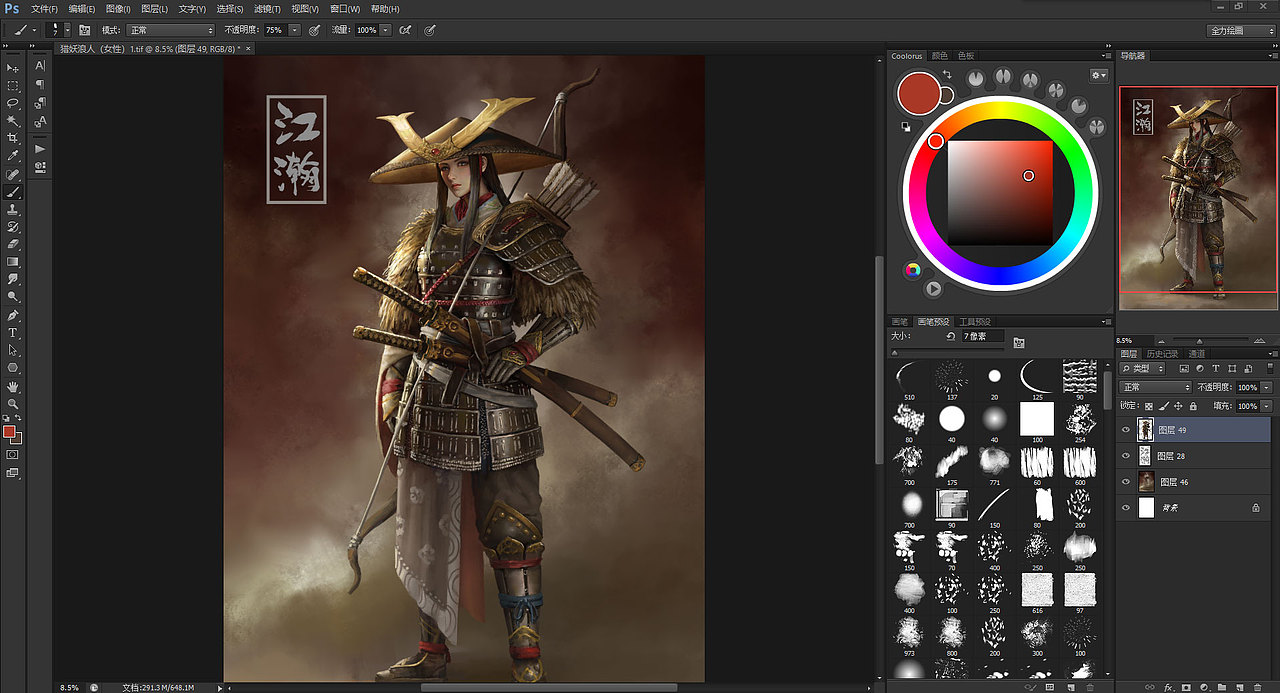Viewport: 1280px width, 693px height.
Task: Select the Eyedropper tool
Action: click(13, 156)
